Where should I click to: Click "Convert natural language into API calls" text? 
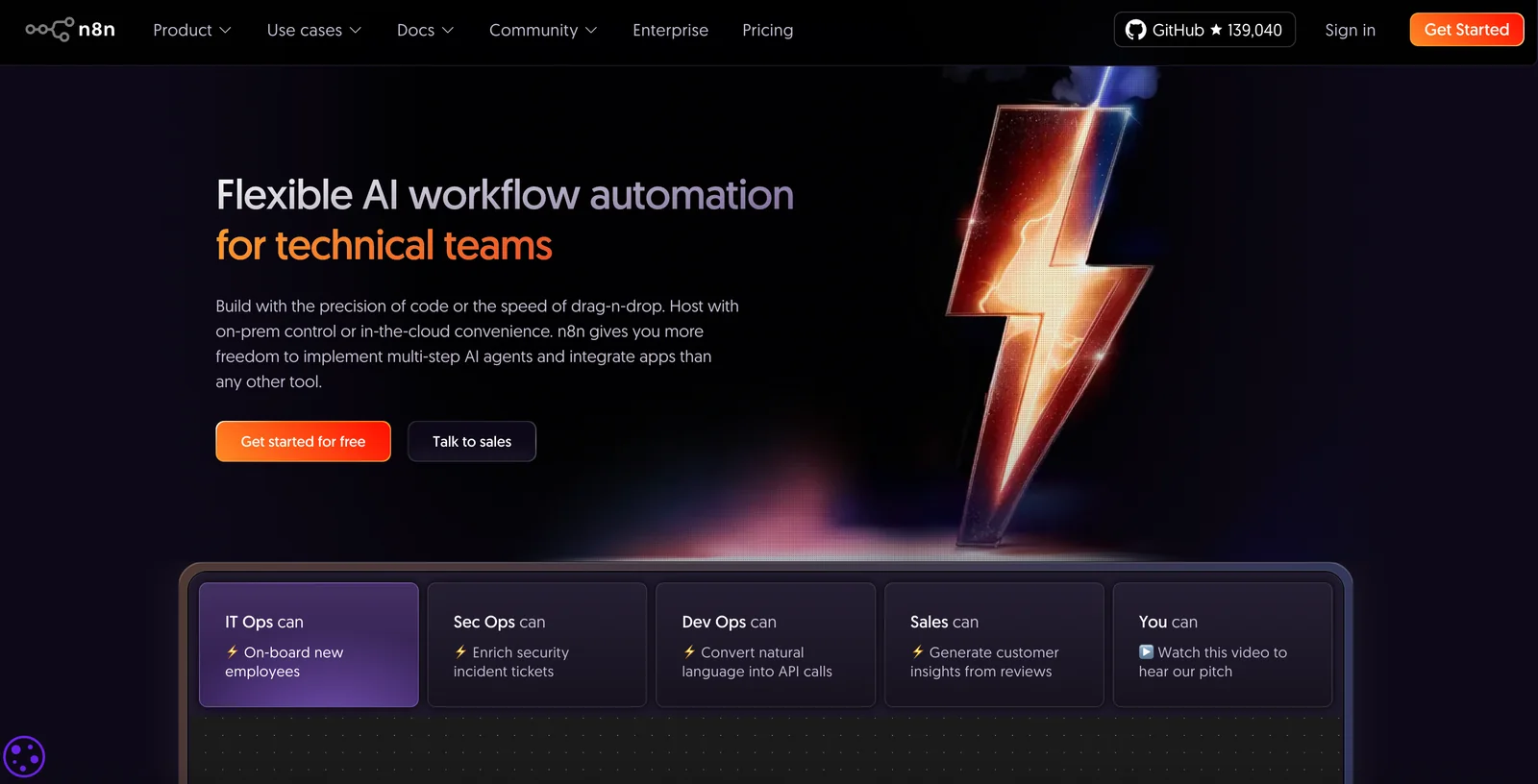[x=757, y=662]
